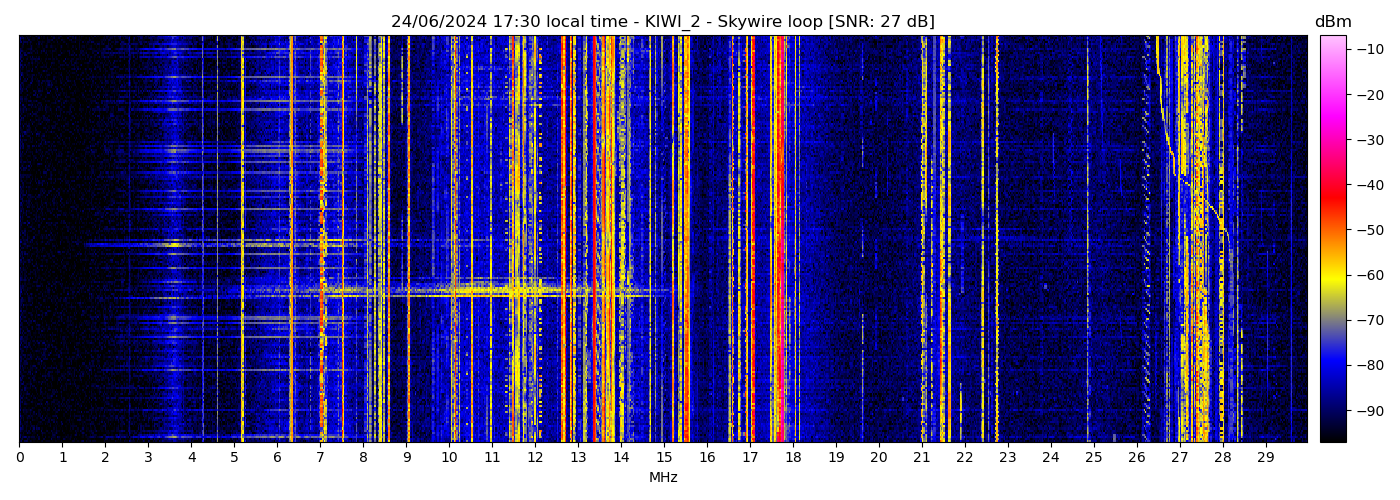
Task: Click the plot title mentioning KIWI_2 Skywire loop
Action: [662, 22]
